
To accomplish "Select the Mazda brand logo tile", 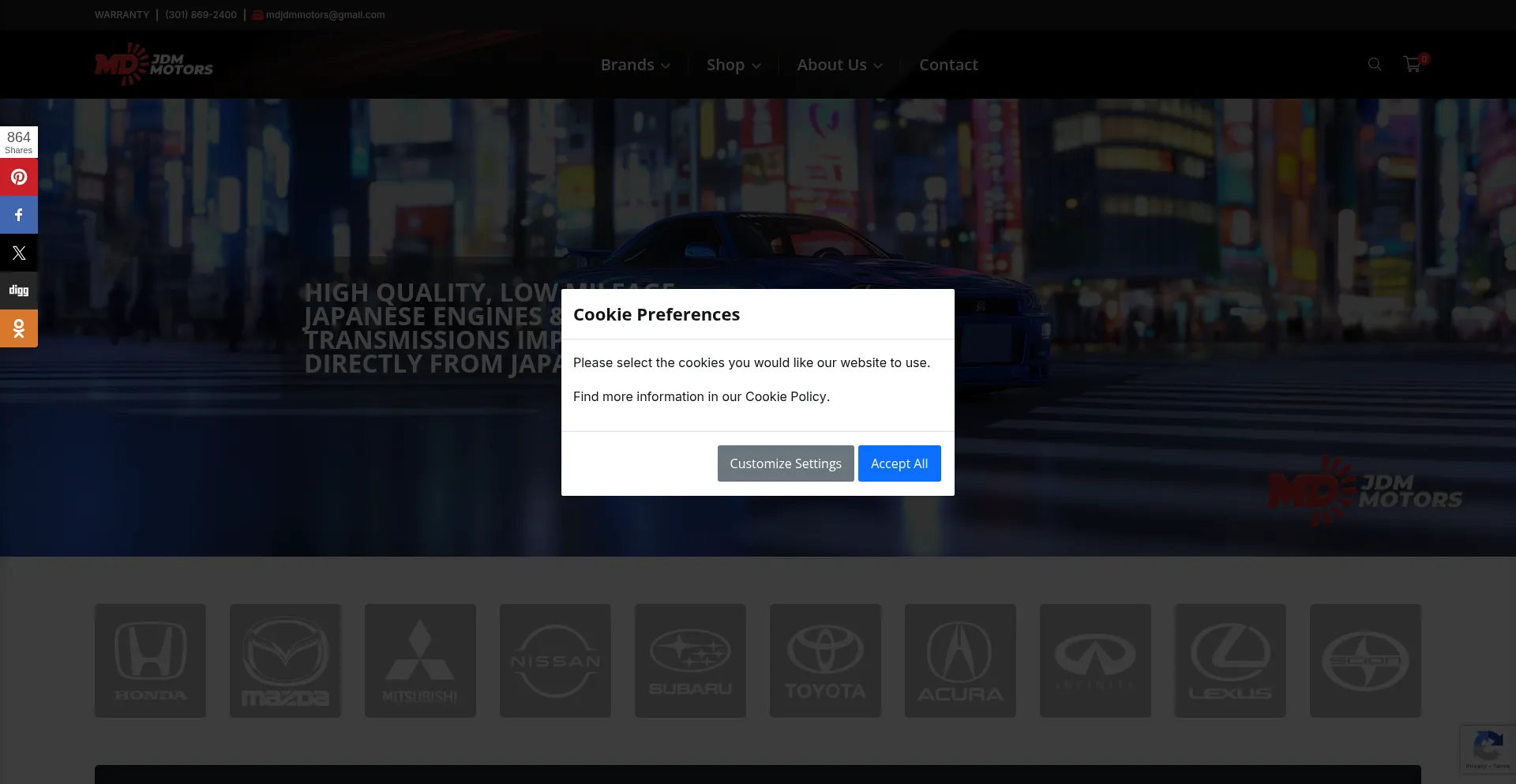I will pyautogui.click(x=285, y=661).
